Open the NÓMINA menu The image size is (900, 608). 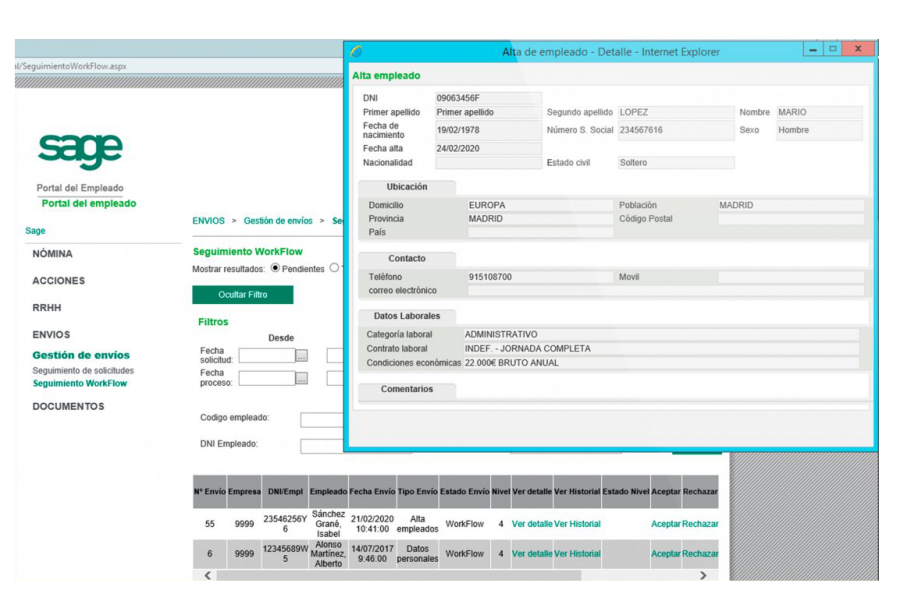point(53,254)
